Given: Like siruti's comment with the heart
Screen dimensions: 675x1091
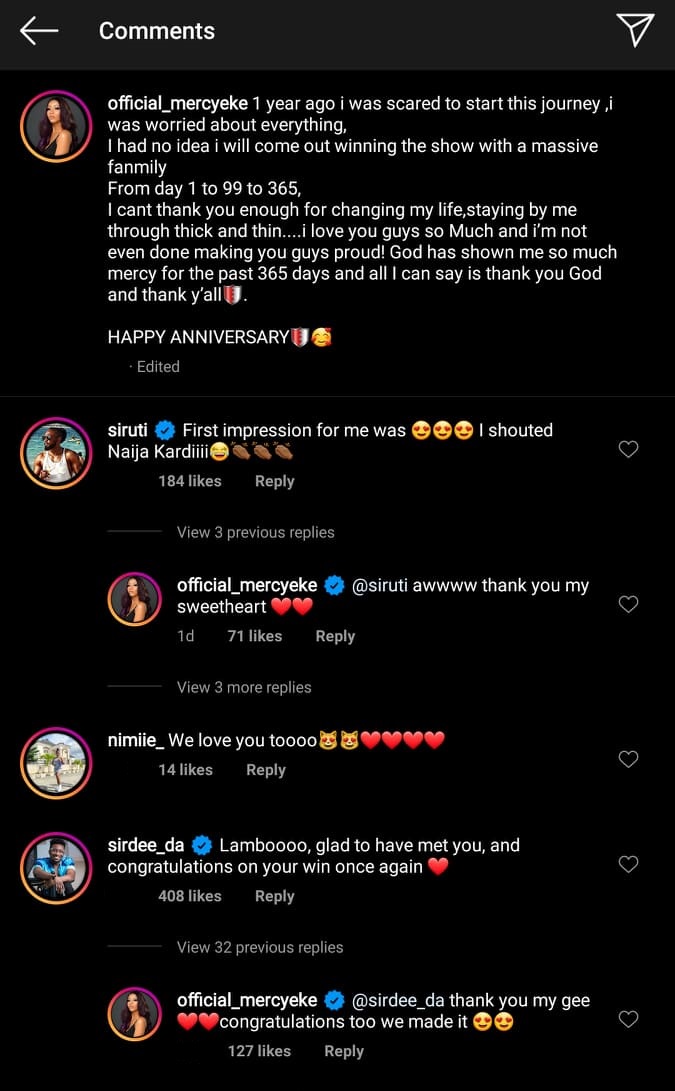Looking at the screenshot, I should (628, 450).
